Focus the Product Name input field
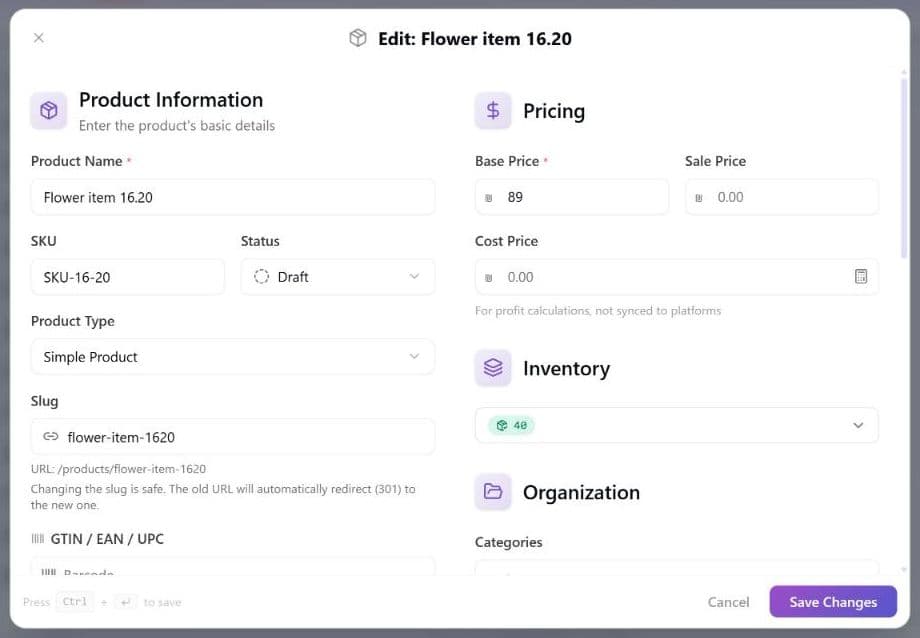Image resolution: width=920 pixels, height=638 pixels. click(x=233, y=197)
